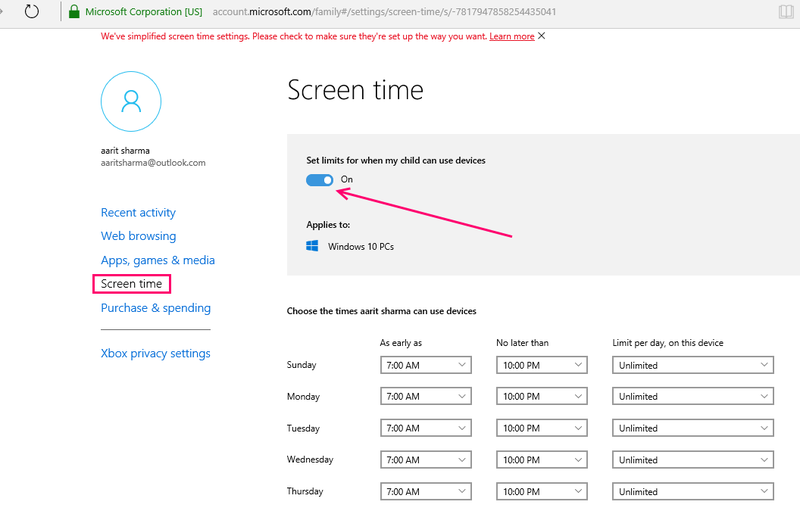Expand Tuesday No later than dropdown

(542, 428)
